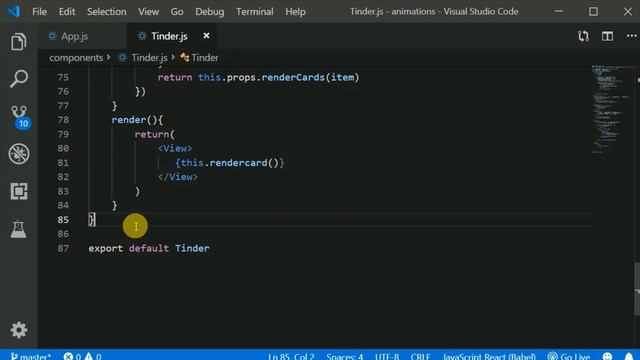Open the Manage gear settings
Screen dimensions: 640x360
coord(18,330)
